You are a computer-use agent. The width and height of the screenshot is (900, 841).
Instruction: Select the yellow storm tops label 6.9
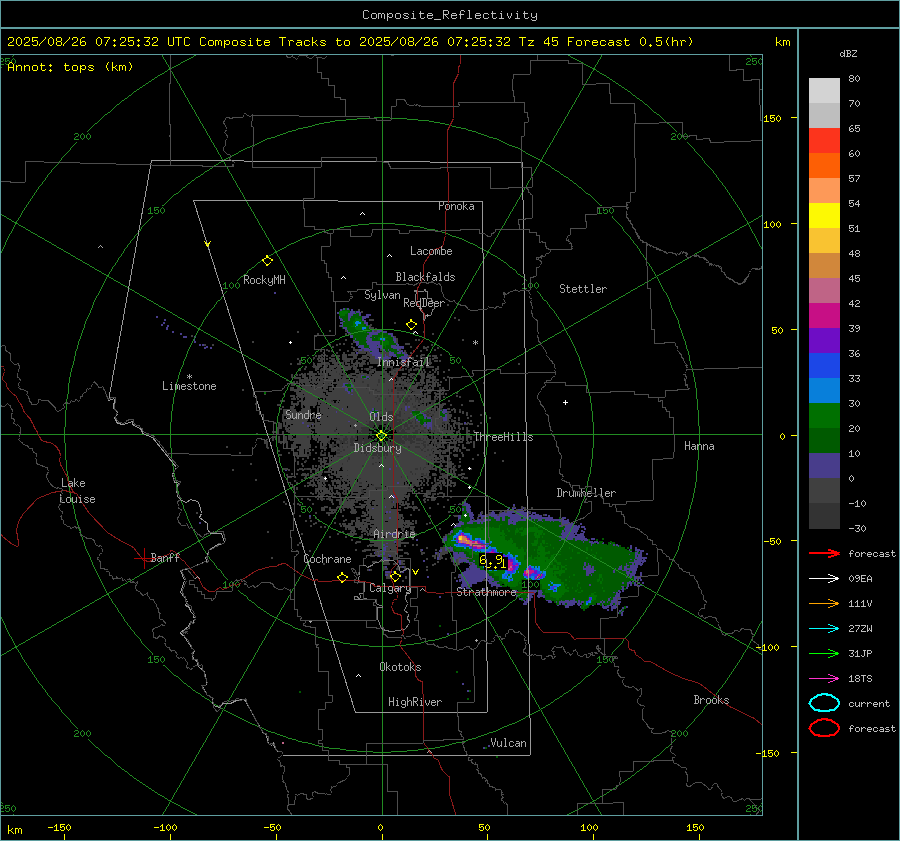click(x=492, y=561)
